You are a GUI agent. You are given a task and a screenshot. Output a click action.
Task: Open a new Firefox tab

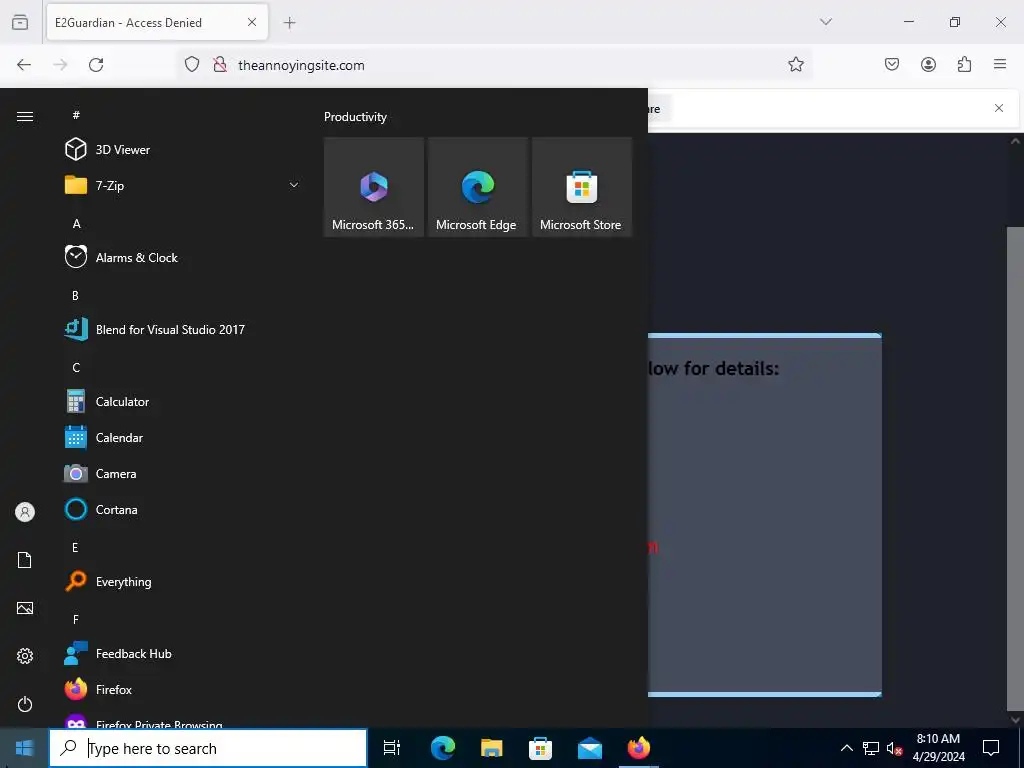[x=289, y=22]
